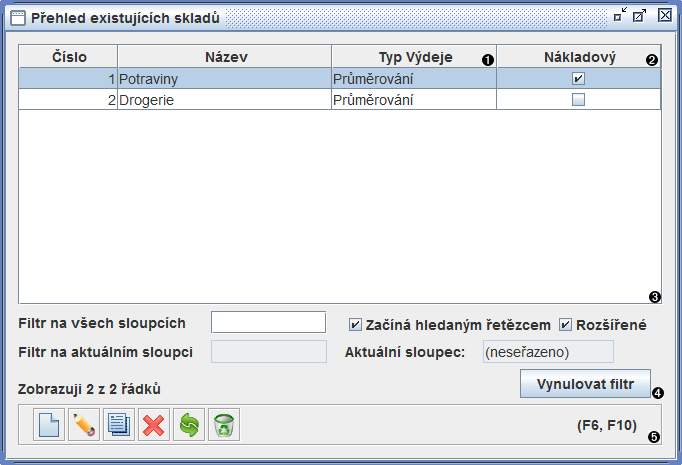The width and height of the screenshot is (682, 465).
Task: Click the window icon beside the title
Action: click(x=18, y=18)
